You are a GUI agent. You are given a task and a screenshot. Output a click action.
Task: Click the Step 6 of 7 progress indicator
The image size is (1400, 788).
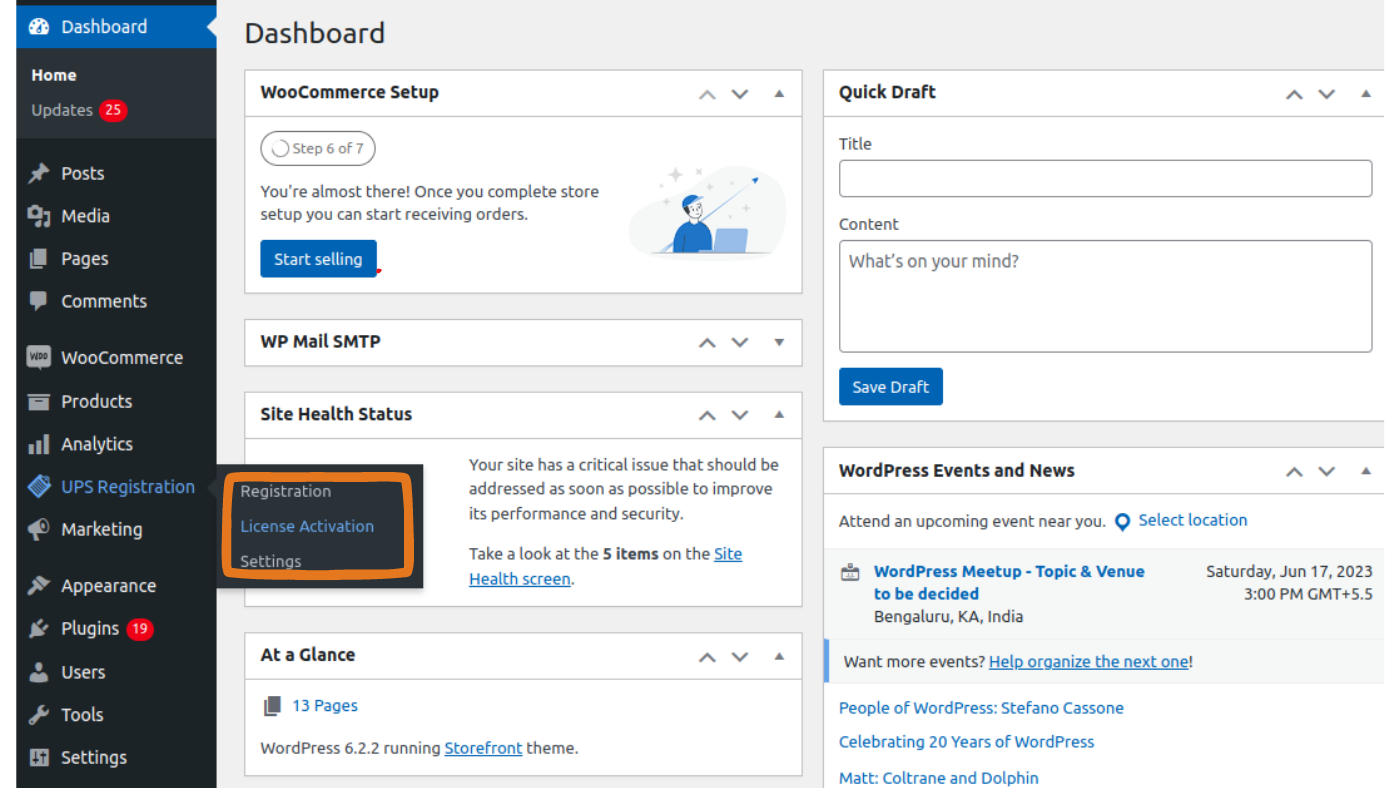(318, 148)
